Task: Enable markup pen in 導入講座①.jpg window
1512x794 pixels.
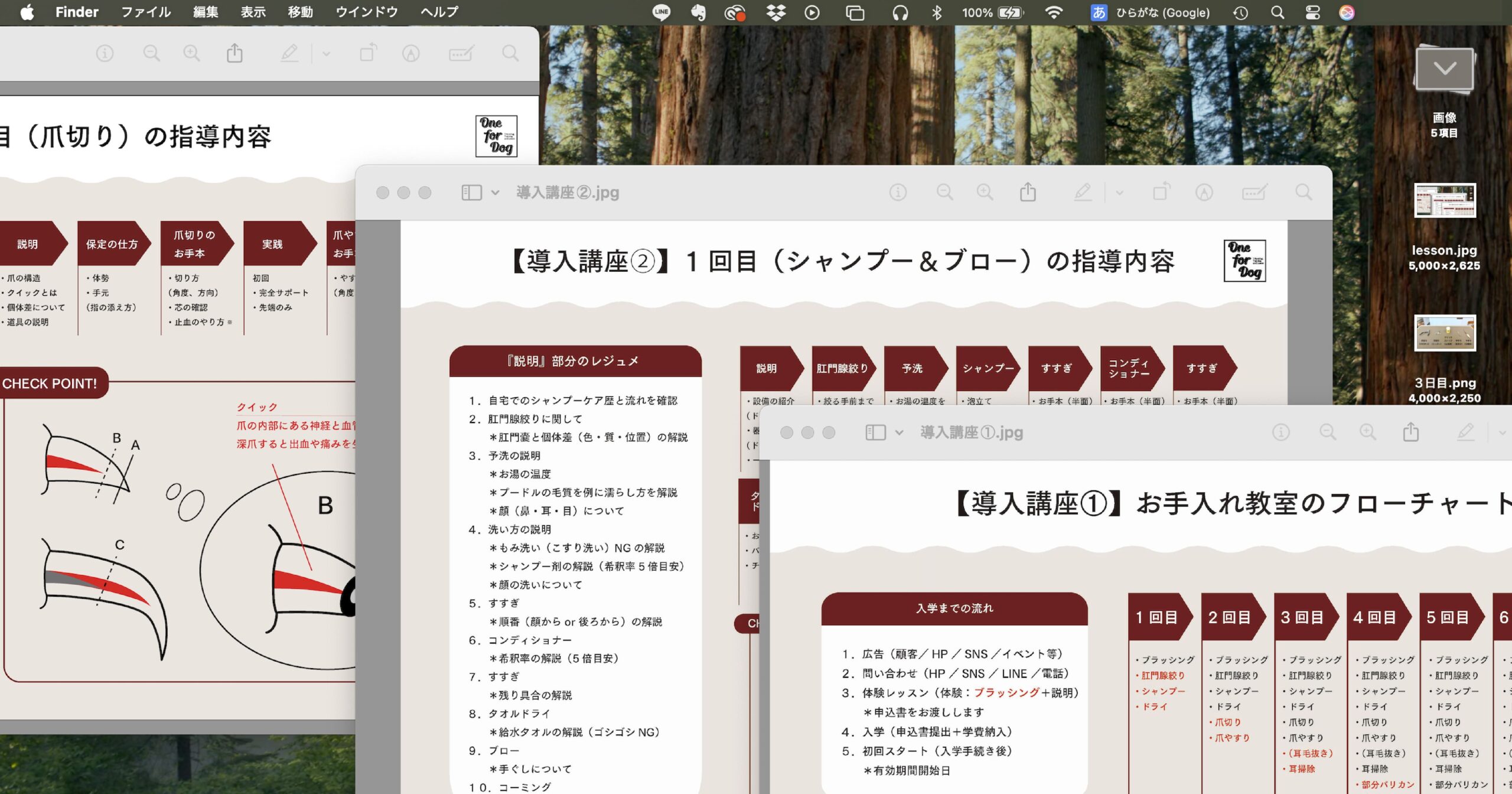Action: coord(1465,432)
